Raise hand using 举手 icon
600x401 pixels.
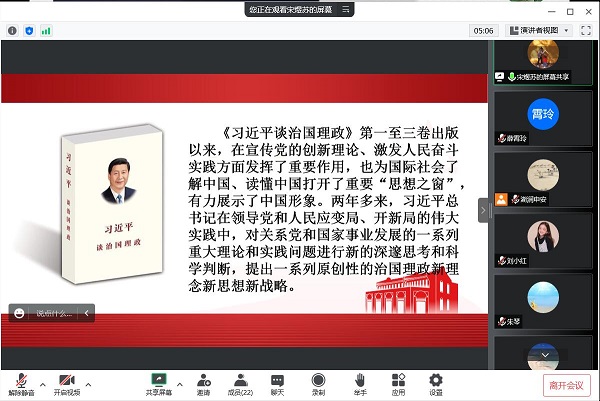[x=359, y=382]
